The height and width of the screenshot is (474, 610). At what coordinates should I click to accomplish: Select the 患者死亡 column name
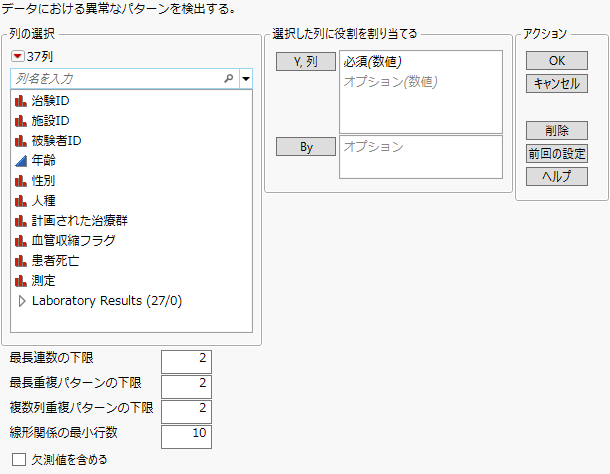[56, 260]
